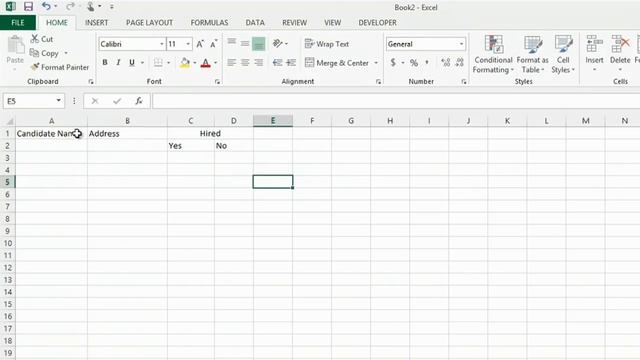
Task: Switch to the DEVELOPER tab
Action: point(378,22)
